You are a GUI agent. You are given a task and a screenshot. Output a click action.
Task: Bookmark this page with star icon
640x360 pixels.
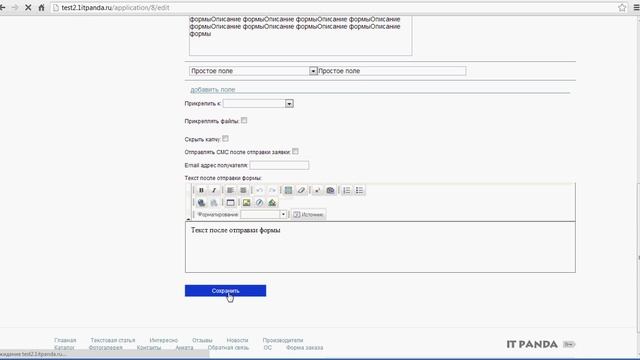click(622, 8)
